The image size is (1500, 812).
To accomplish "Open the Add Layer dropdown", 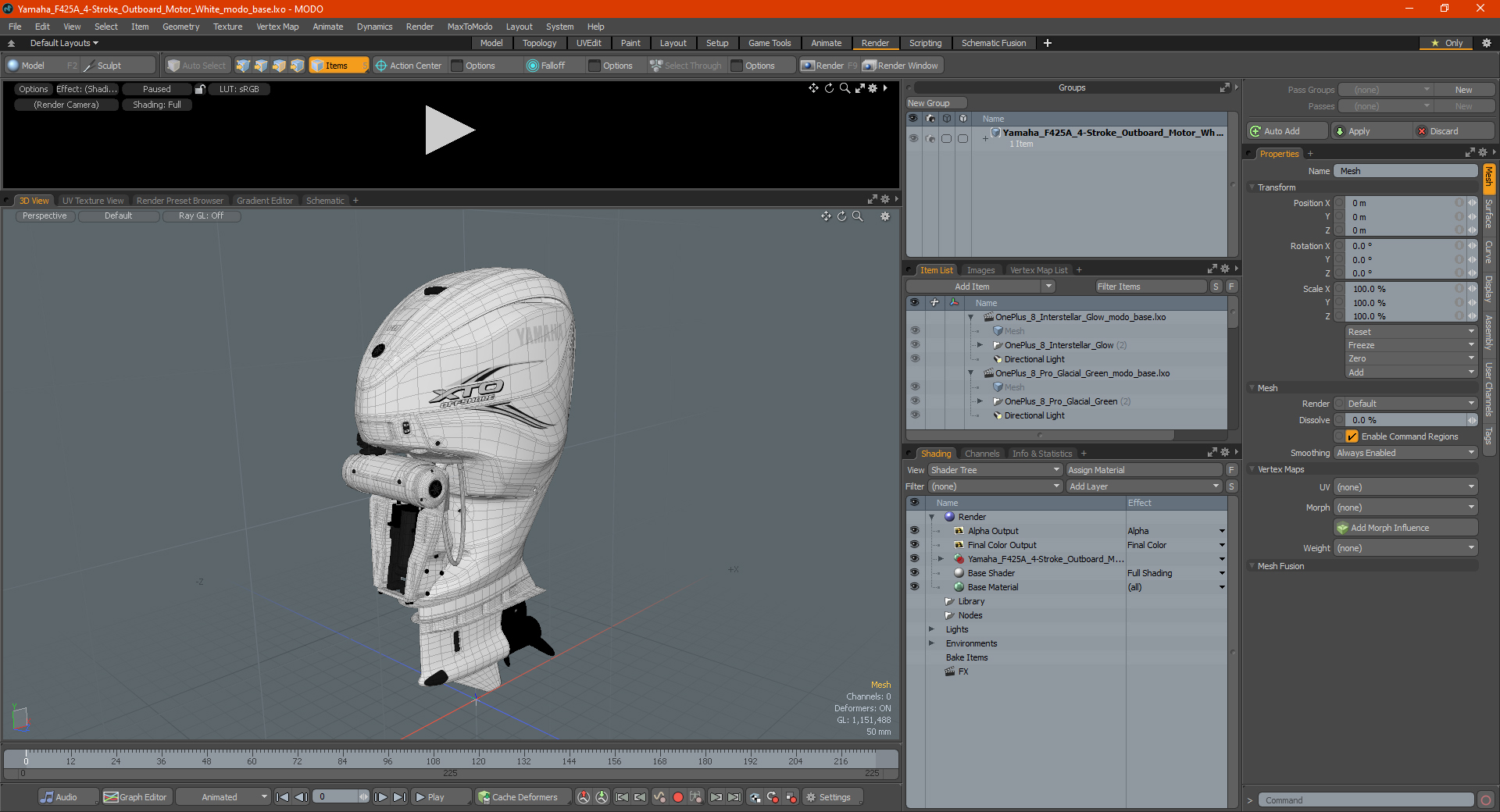I will (1144, 486).
